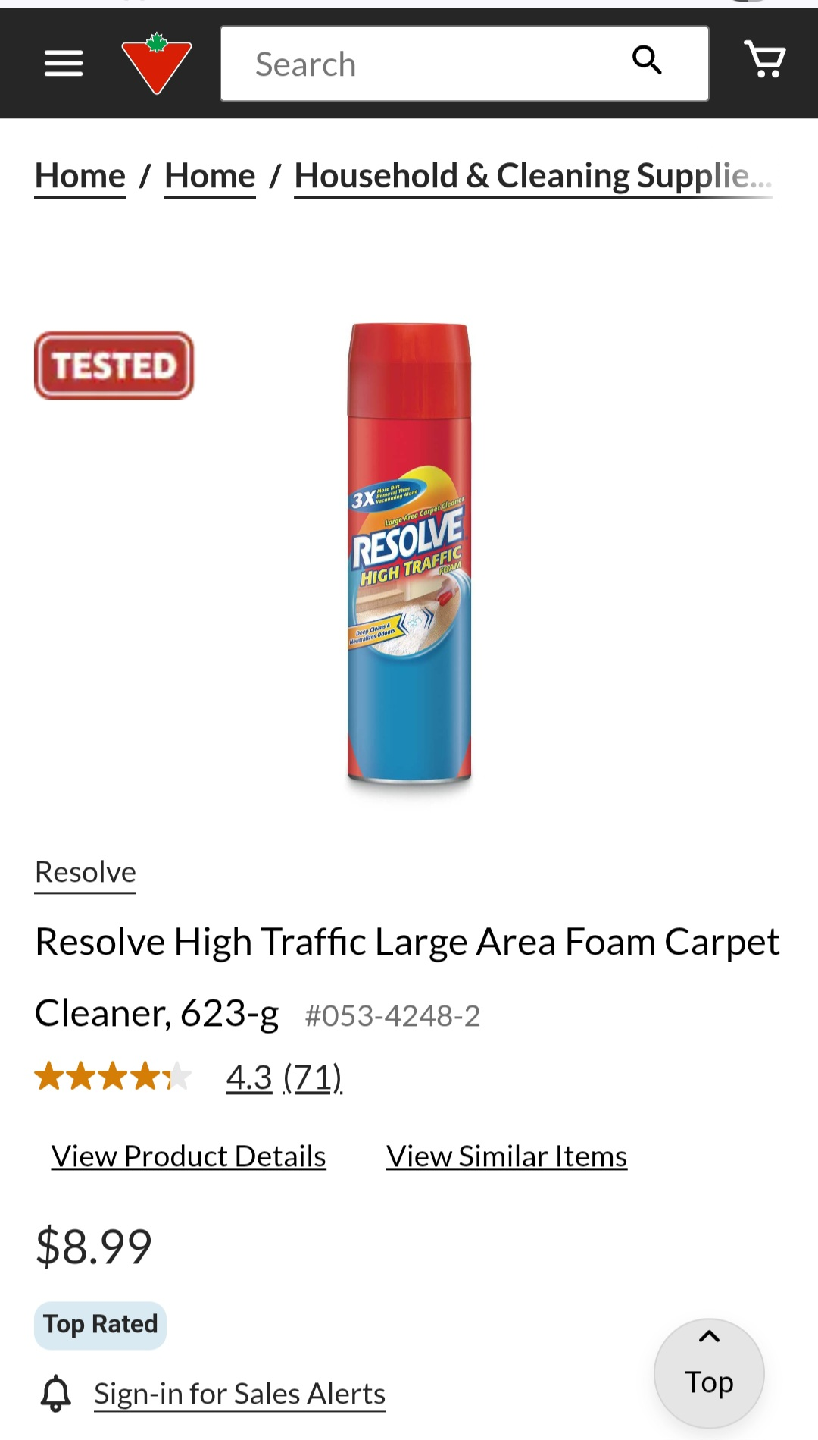
Task: Tap the up chevron in Top button
Action: pos(709,1337)
